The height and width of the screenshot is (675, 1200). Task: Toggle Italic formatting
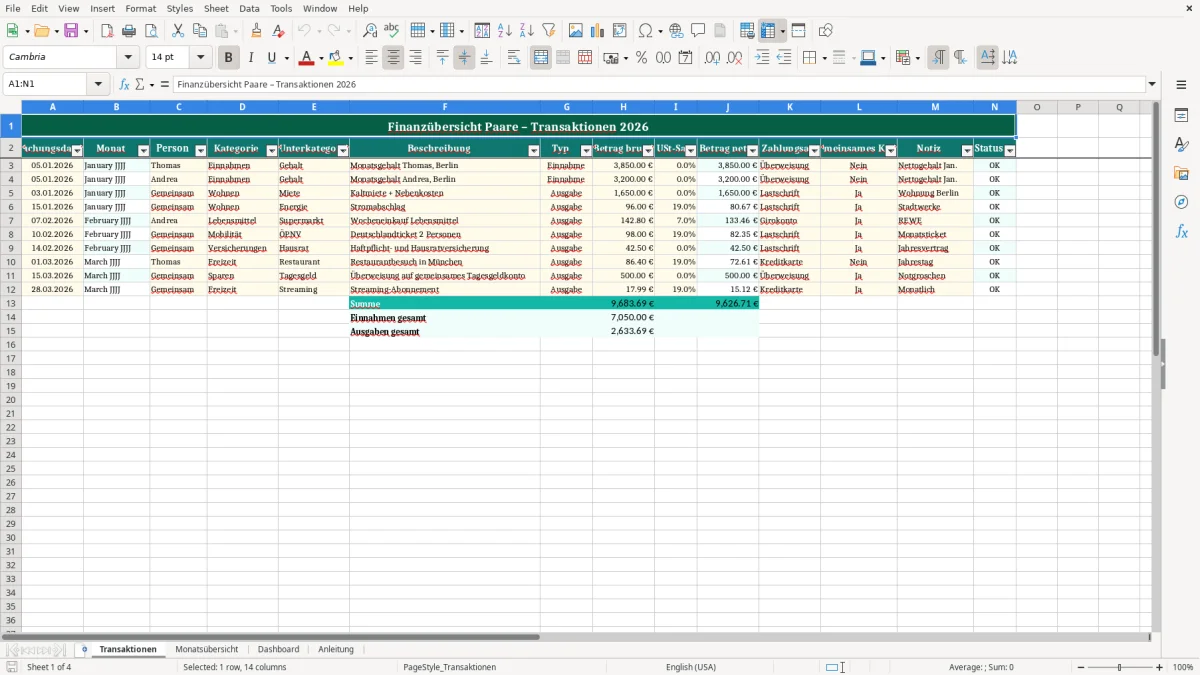pos(251,58)
